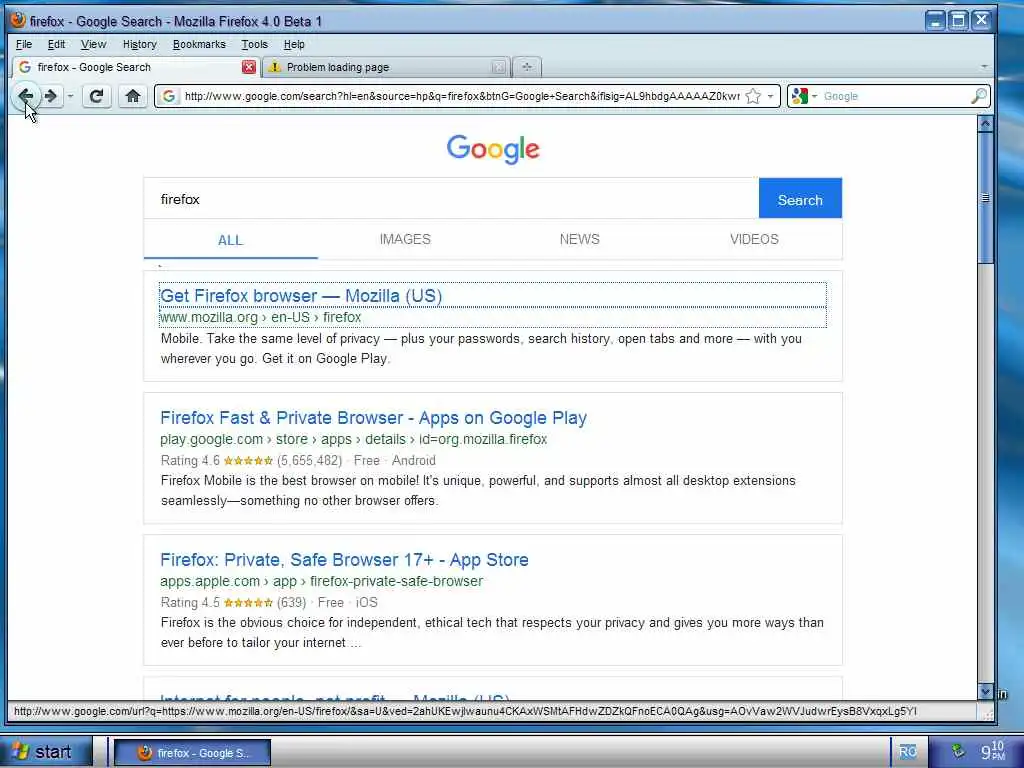Screen dimensions: 1024x768
Task: Open the back/forward history dropdown arrow
Action: (x=70, y=97)
